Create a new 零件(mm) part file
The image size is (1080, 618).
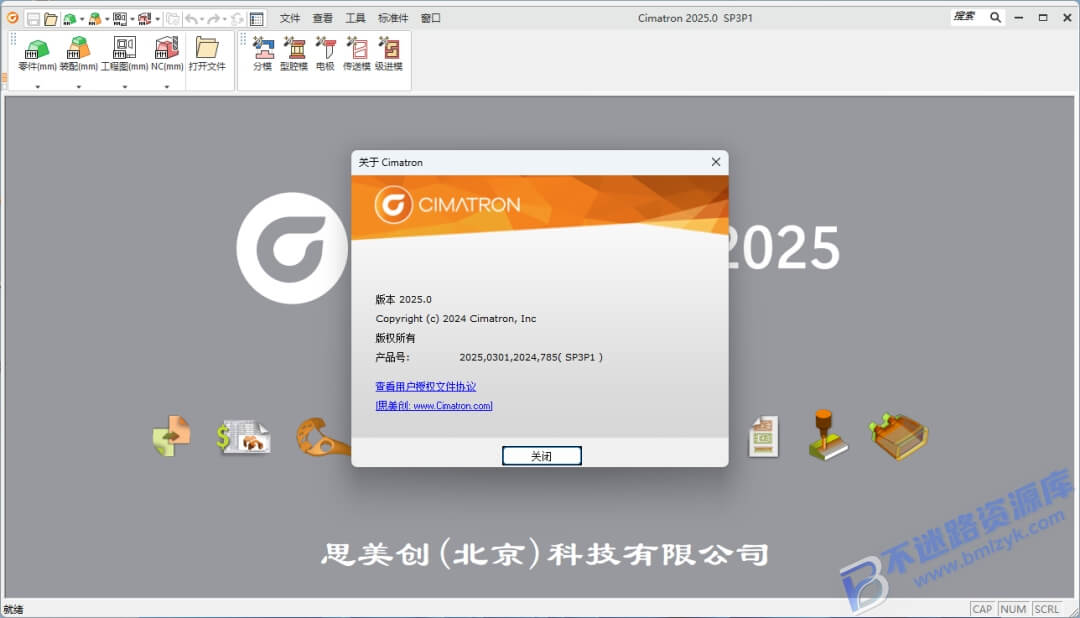(x=37, y=54)
